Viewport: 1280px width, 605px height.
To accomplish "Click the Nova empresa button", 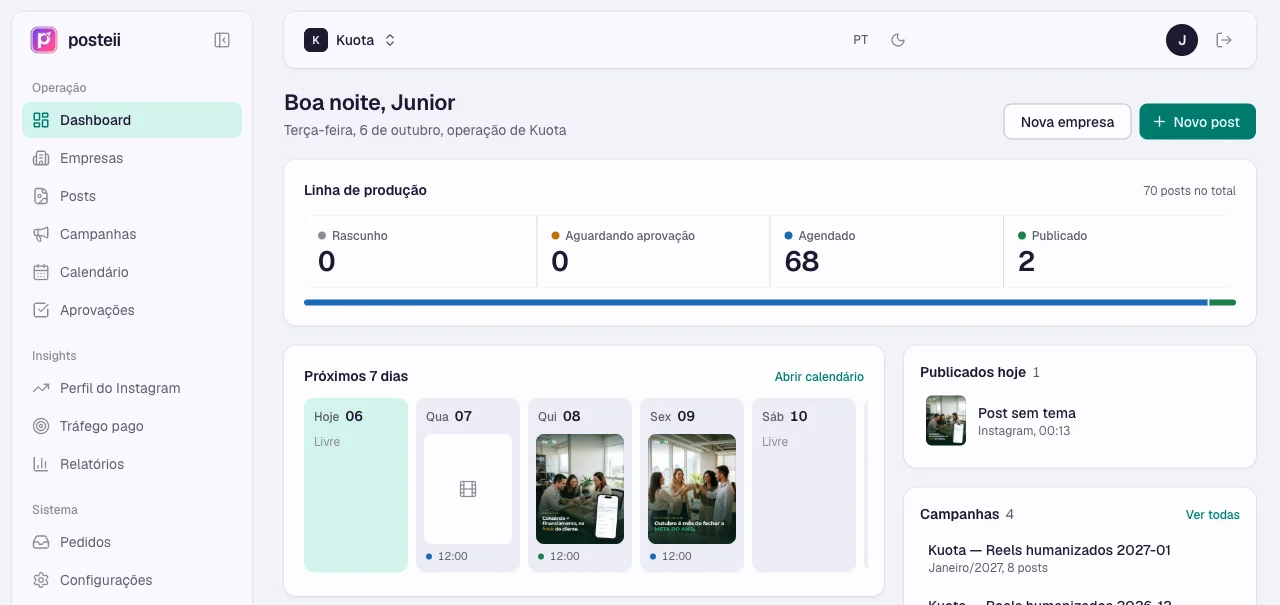I will (1067, 122).
